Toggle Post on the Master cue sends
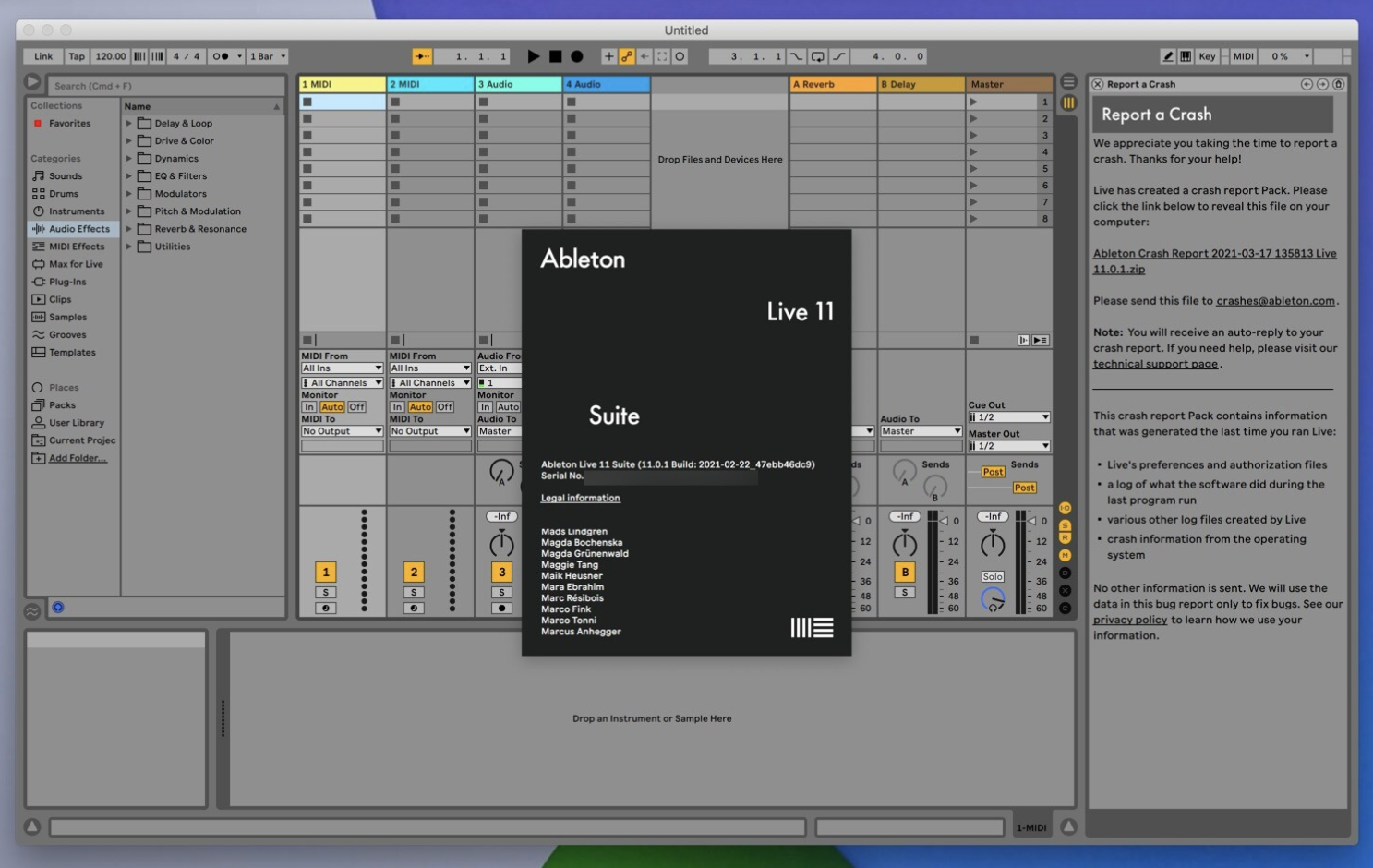The height and width of the screenshot is (868, 1373). pos(992,472)
